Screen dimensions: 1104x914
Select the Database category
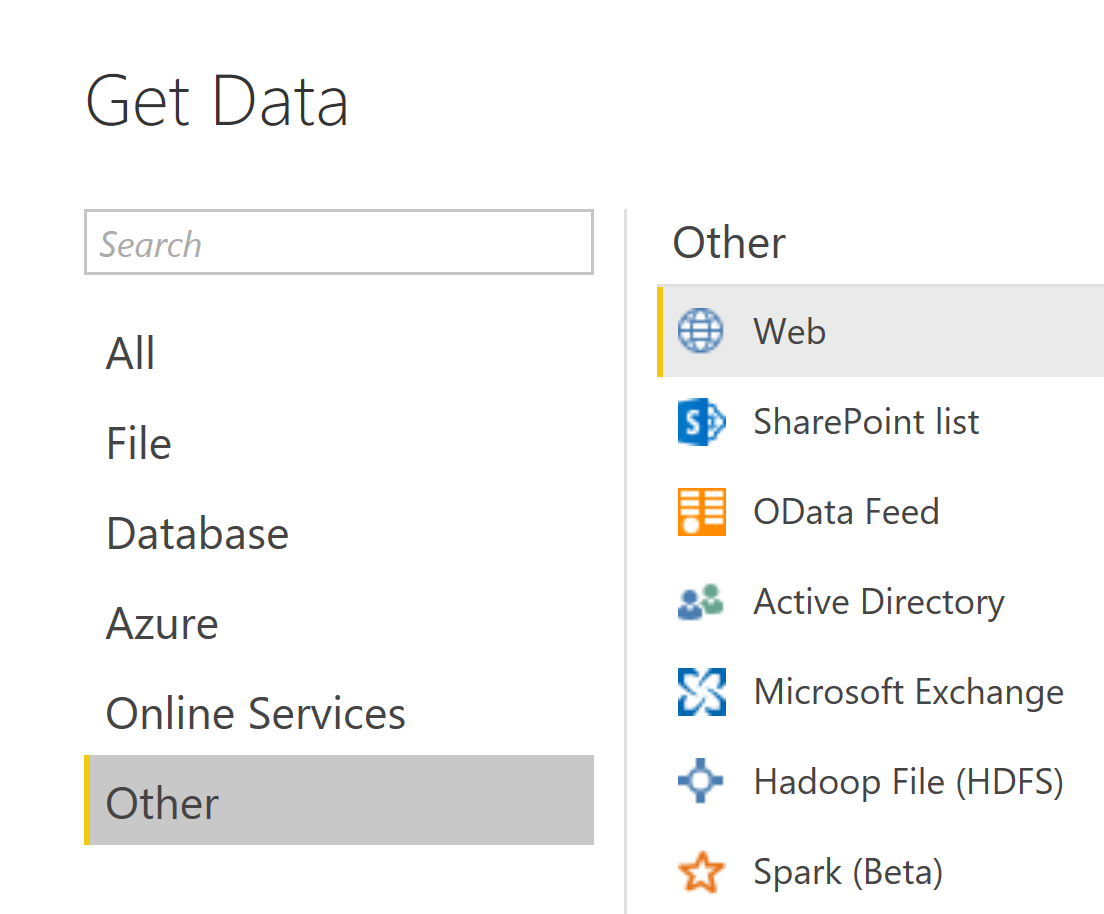point(197,533)
